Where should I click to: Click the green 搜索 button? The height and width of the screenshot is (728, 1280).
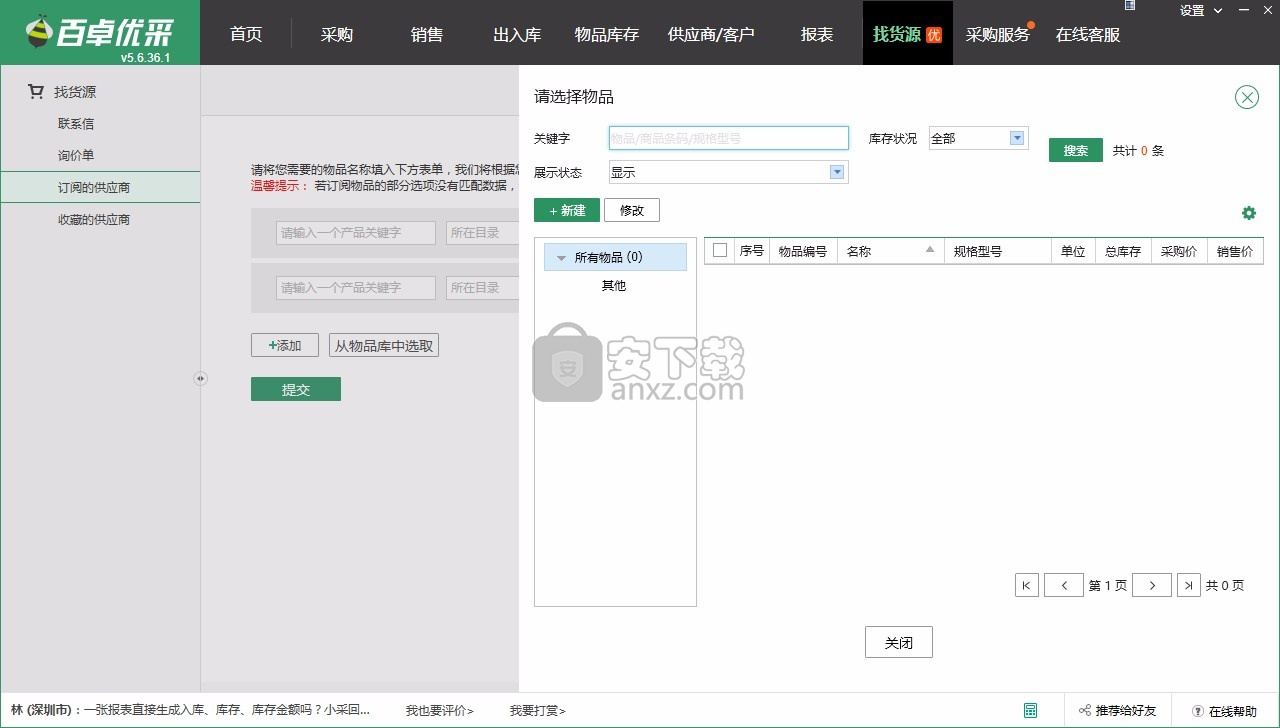click(x=1076, y=150)
